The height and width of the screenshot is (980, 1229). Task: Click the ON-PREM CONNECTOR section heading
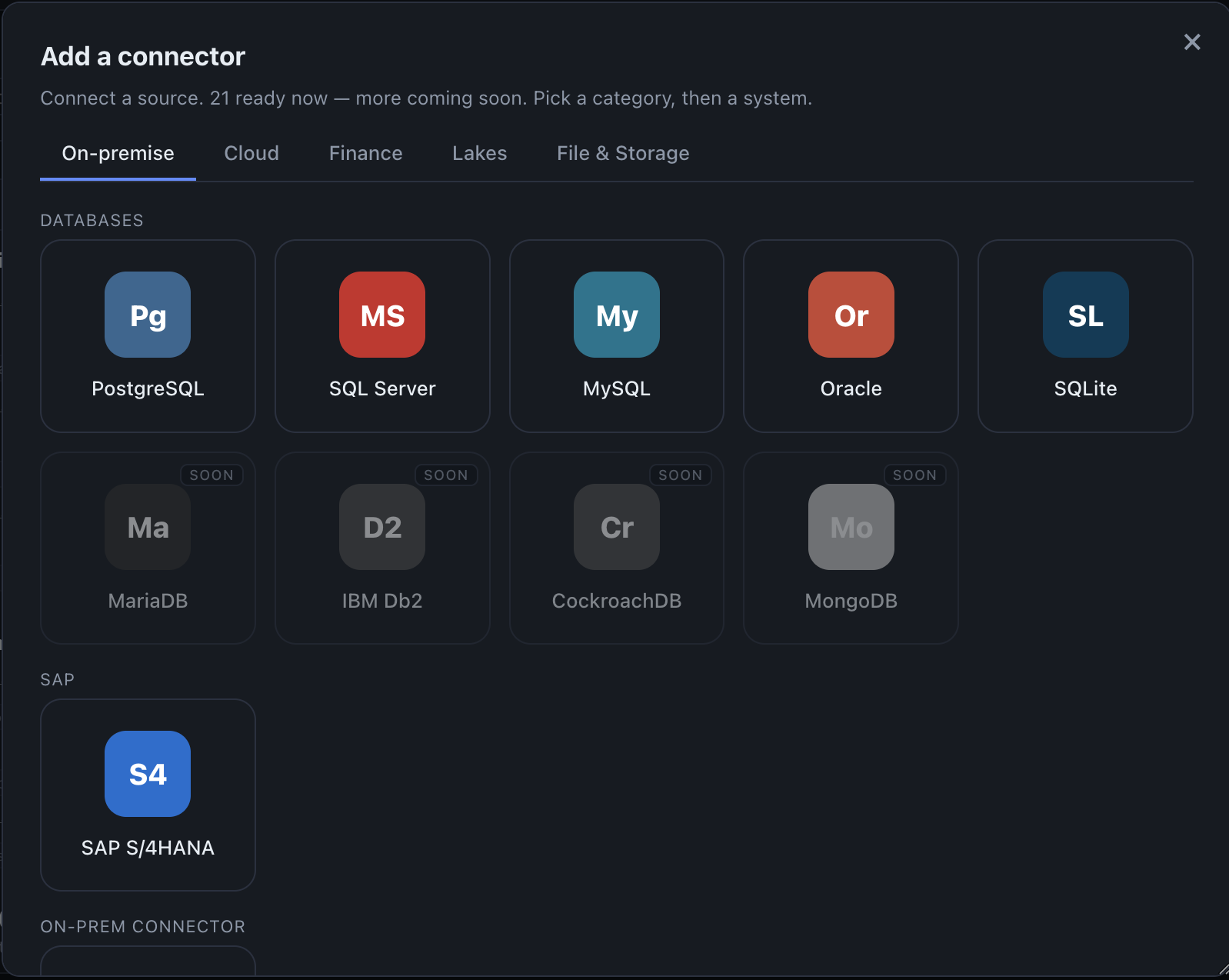143,927
